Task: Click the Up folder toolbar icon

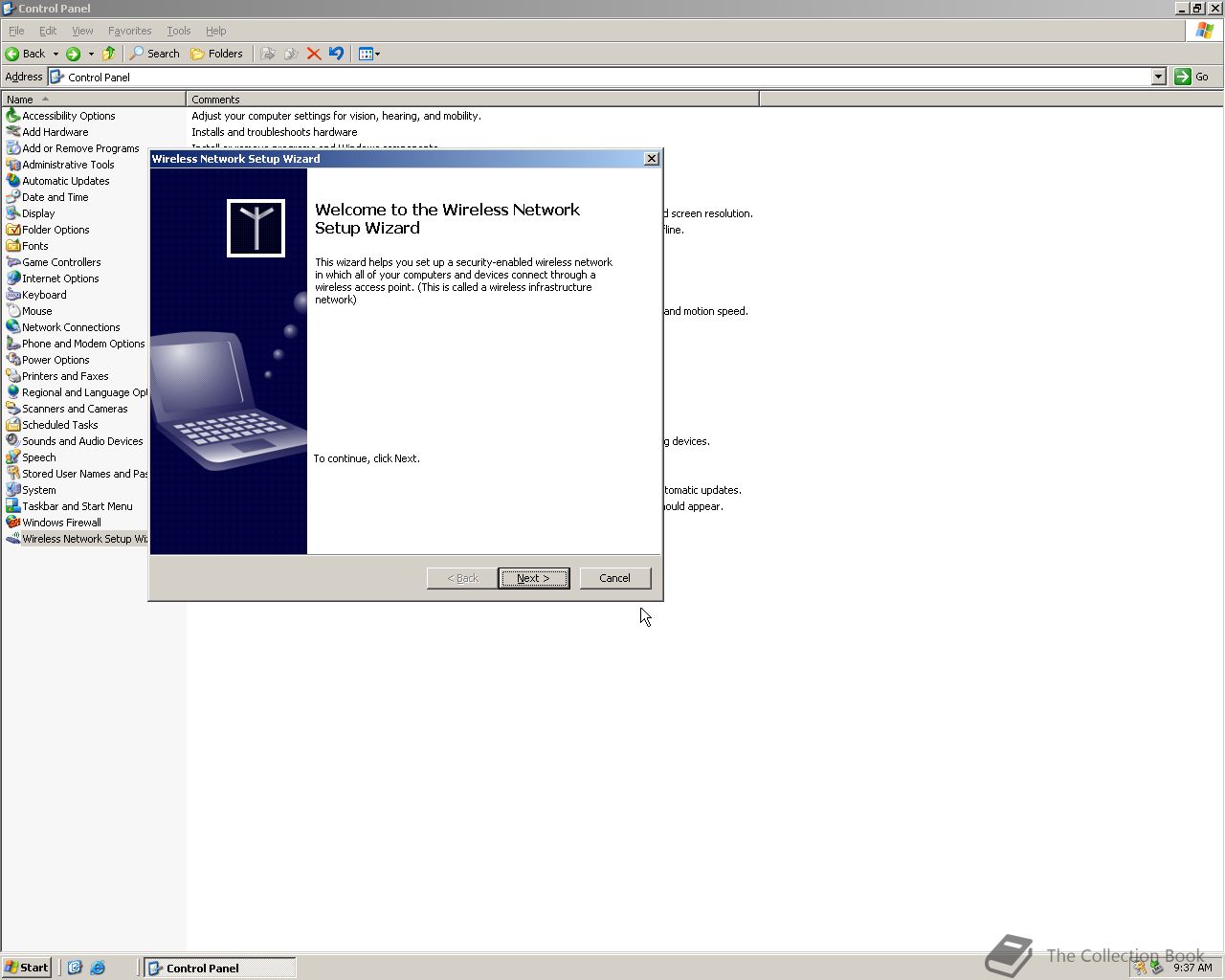Action: pos(108,54)
